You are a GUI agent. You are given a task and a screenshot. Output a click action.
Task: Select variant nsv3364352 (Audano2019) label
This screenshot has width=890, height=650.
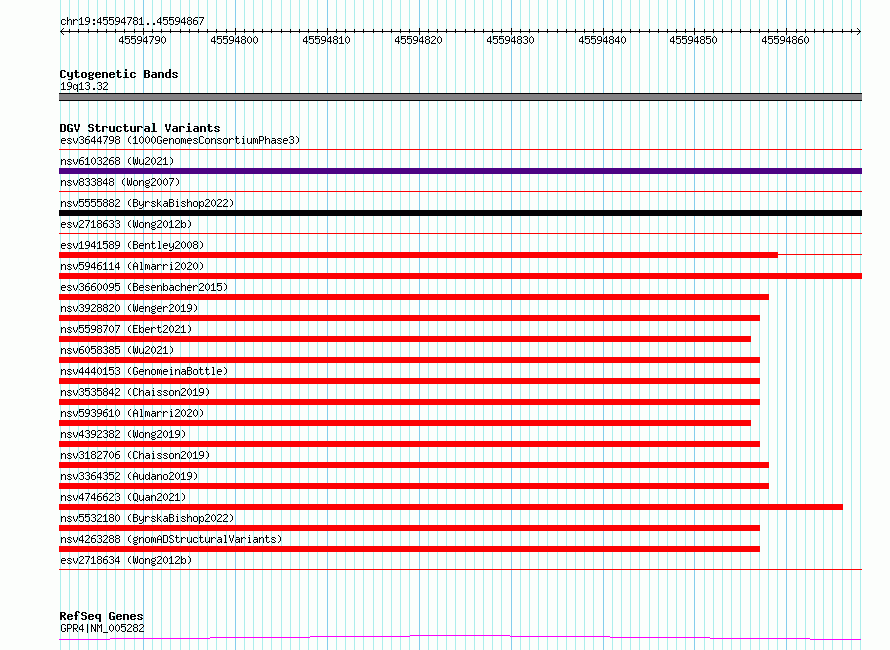[x=129, y=476]
